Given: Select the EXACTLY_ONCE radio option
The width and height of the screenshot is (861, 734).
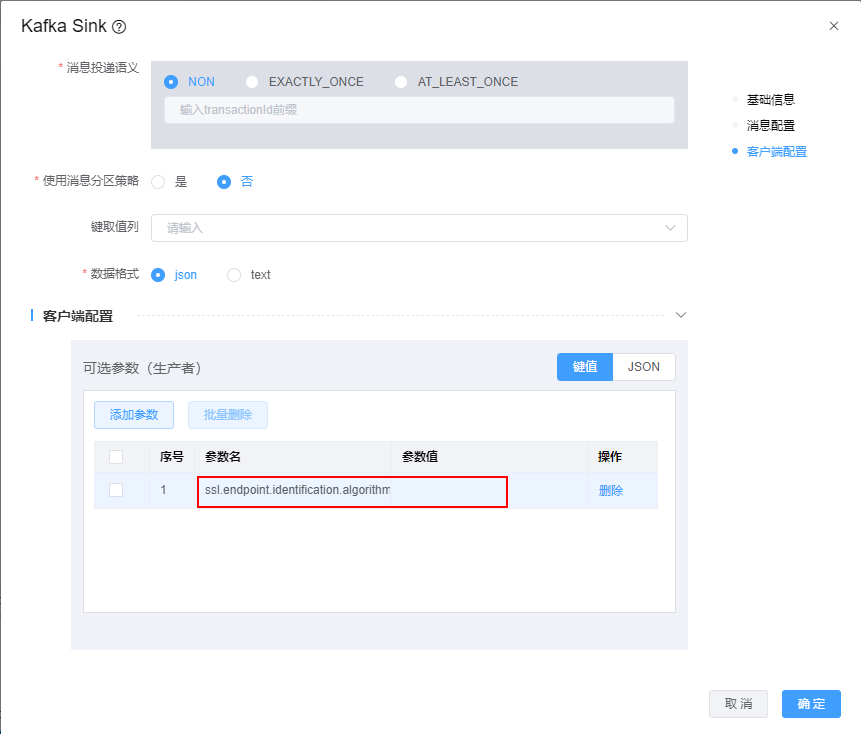Looking at the screenshot, I should [252, 82].
